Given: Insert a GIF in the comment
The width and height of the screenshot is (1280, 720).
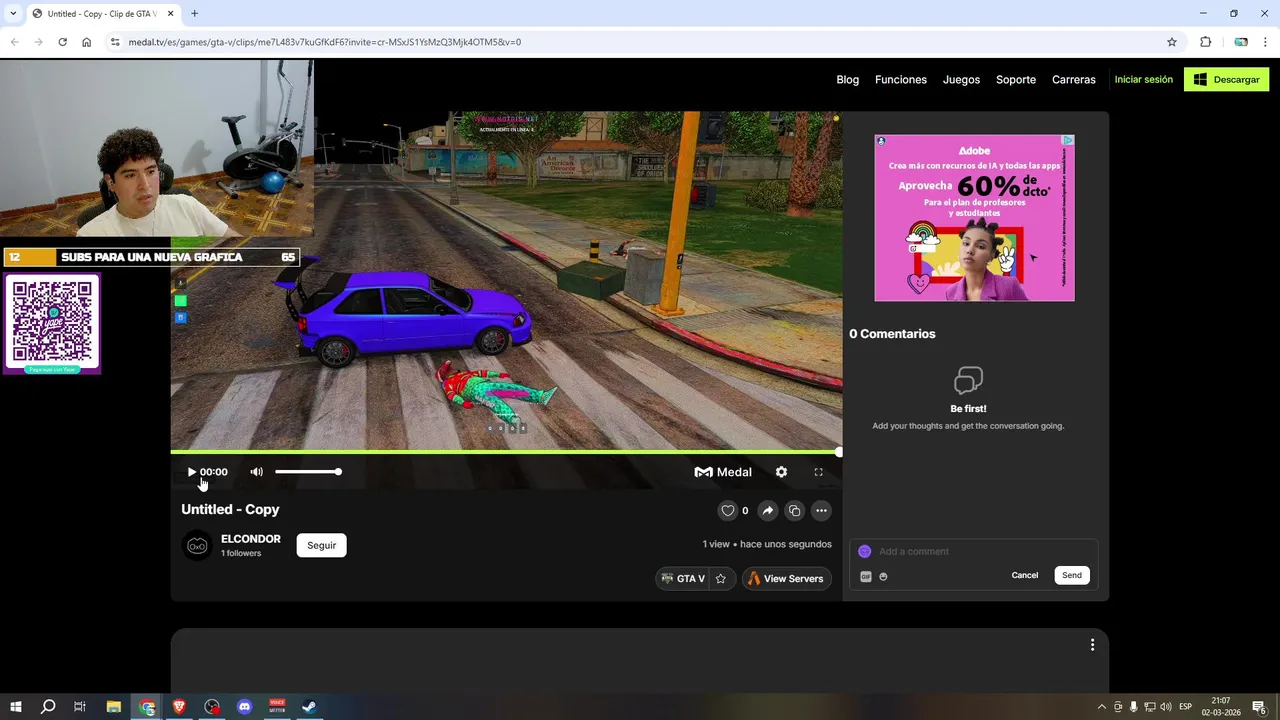Looking at the screenshot, I should [x=866, y=577].
